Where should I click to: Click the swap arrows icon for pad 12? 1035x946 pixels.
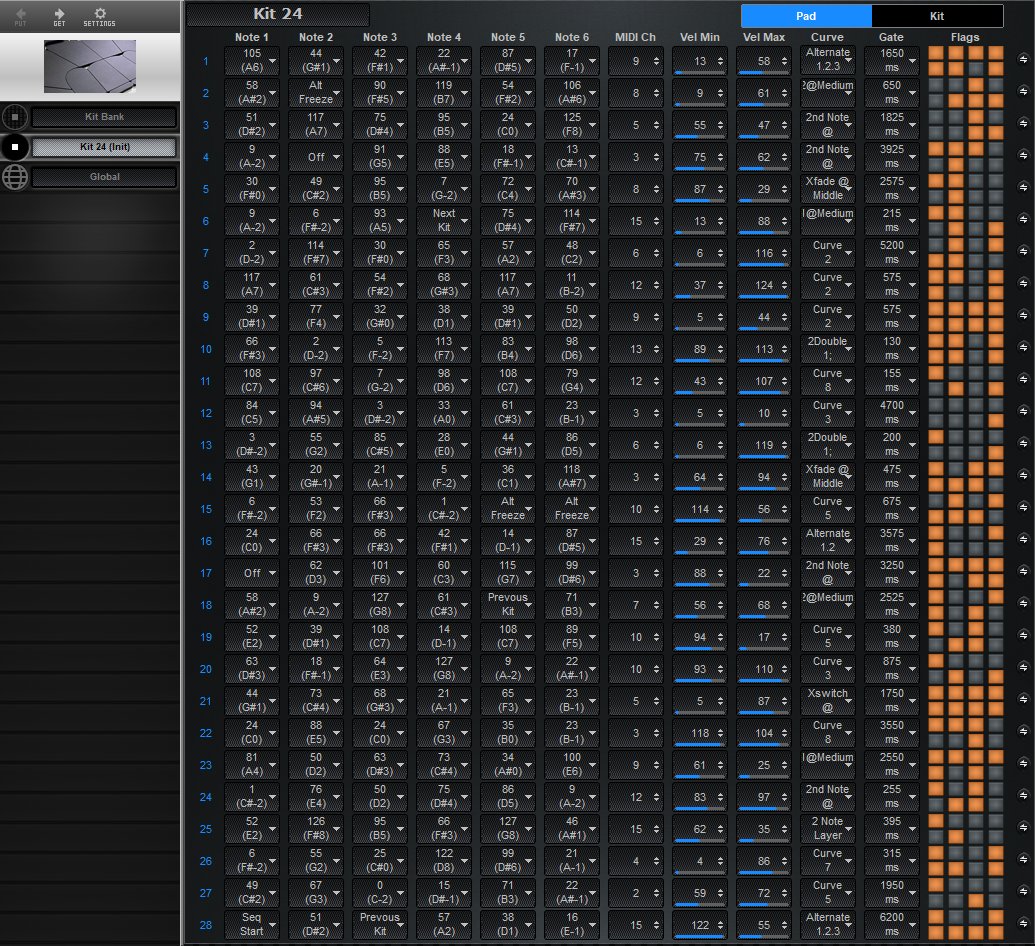pyautogui.click(x=1023, y=412)
